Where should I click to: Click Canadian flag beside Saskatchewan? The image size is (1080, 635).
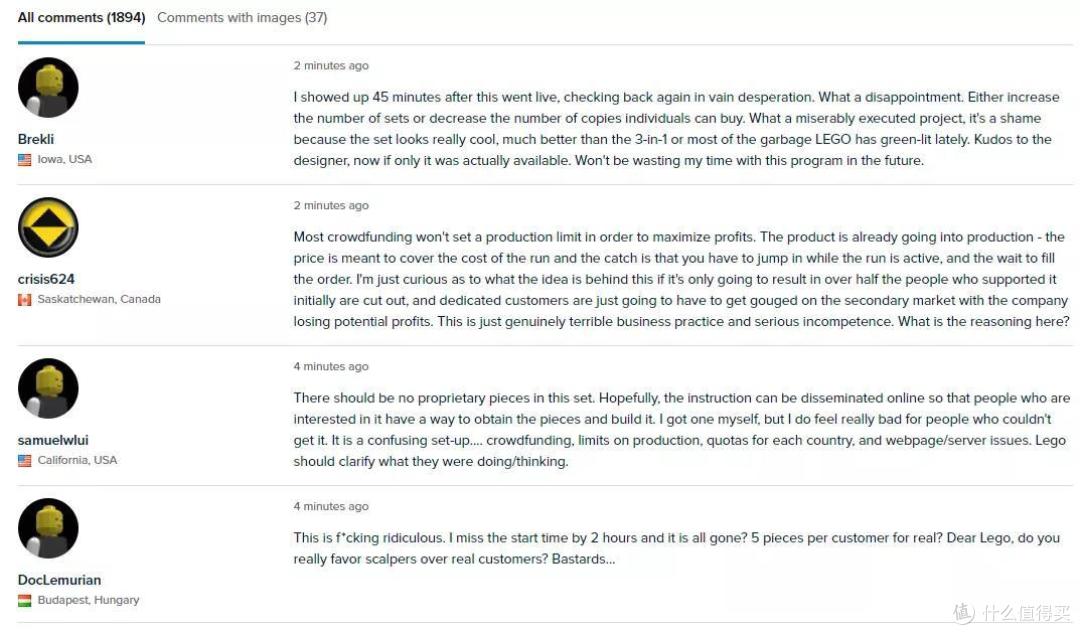click(25, 300)
